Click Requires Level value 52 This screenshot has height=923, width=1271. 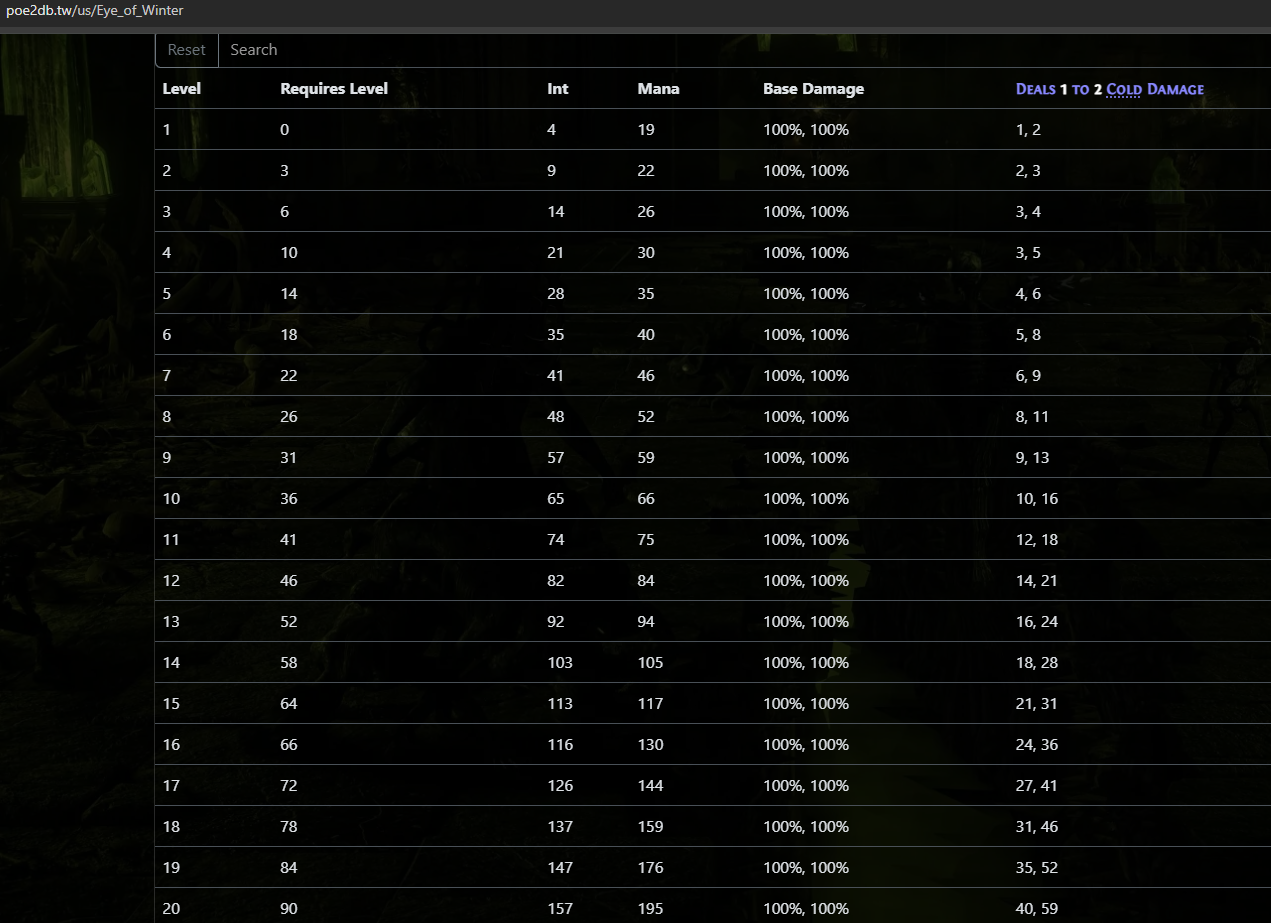(x=289, y=622)
